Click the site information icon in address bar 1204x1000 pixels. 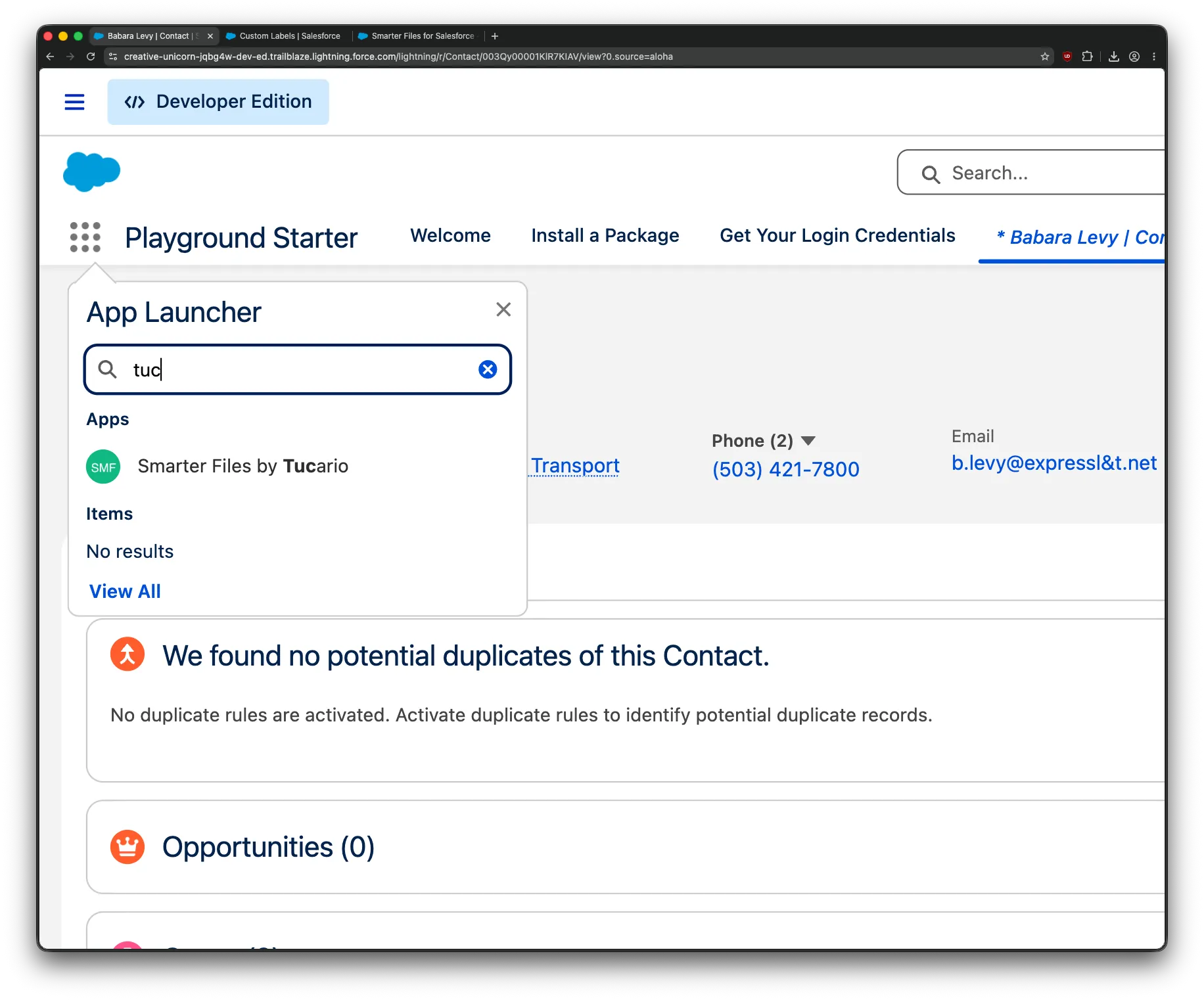tap(113, 57)
